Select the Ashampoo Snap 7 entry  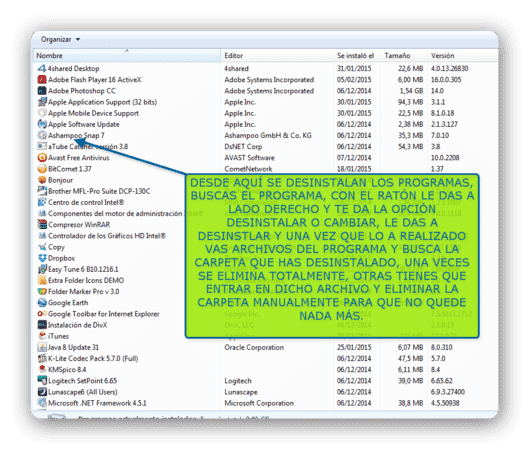pyautogui.click(x=76, y=135)
